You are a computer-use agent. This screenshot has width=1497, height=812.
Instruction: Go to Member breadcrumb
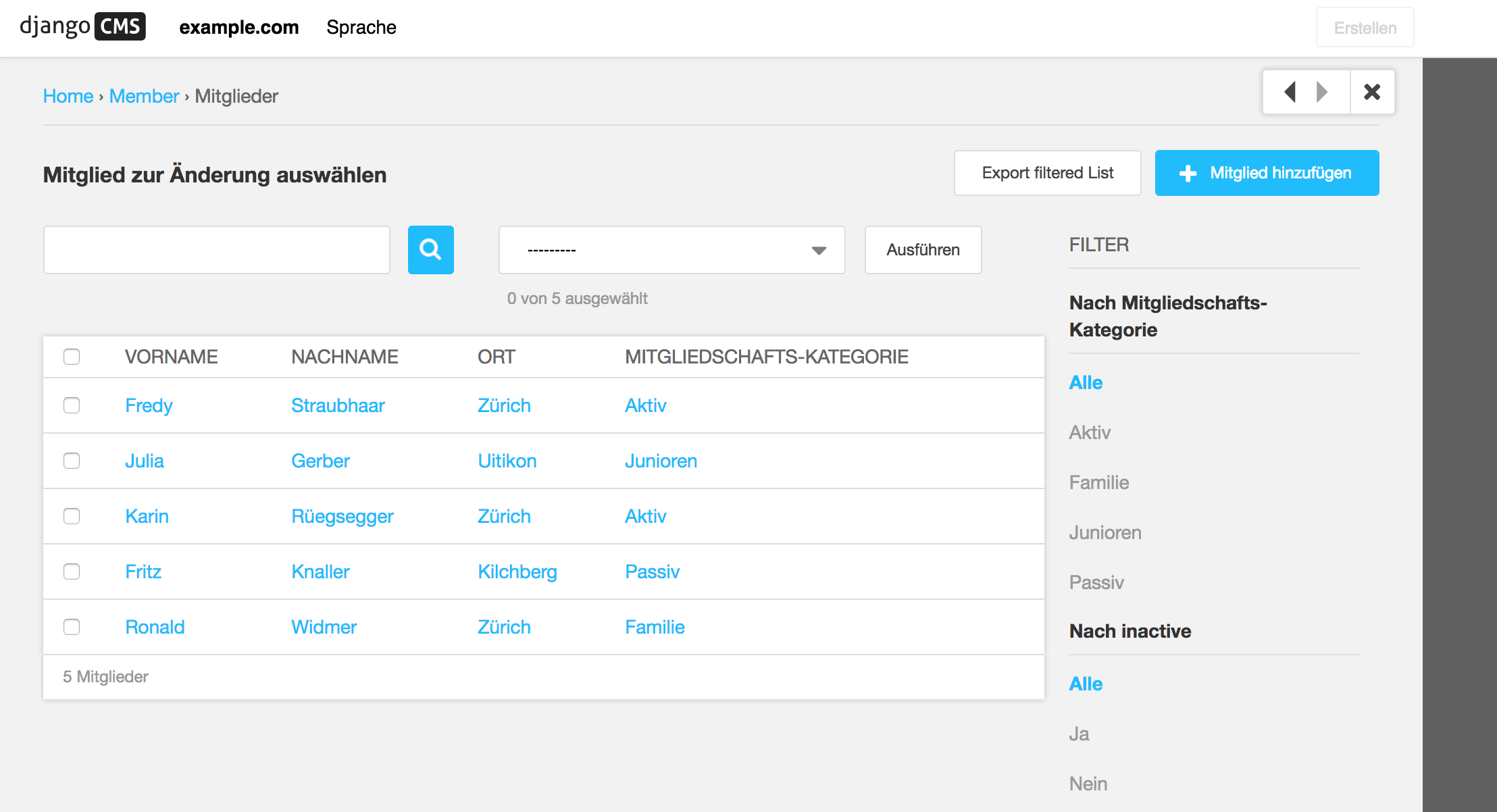tap(145, 96)
